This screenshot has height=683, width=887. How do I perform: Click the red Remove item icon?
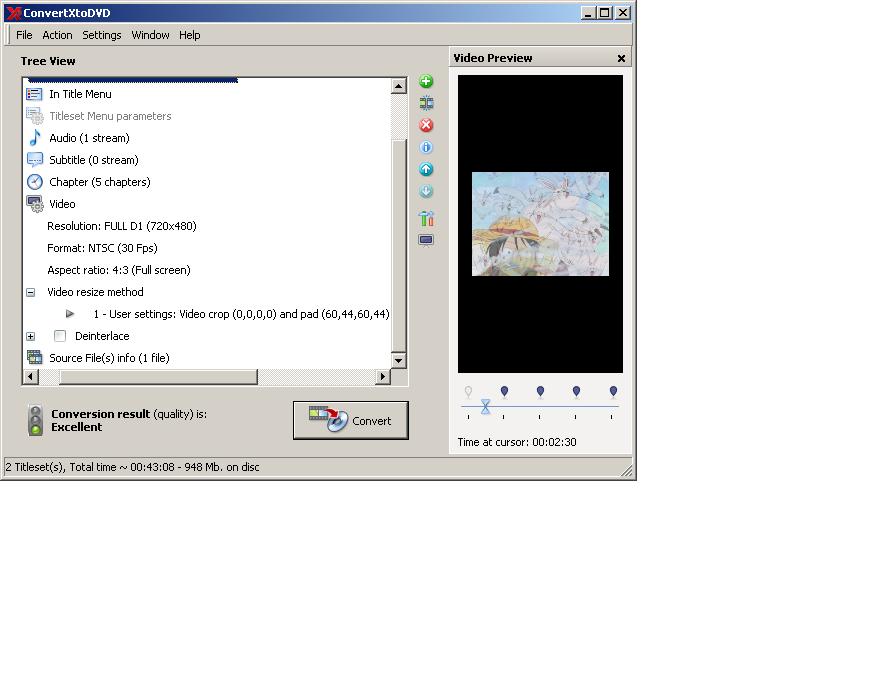coord(426,125)
